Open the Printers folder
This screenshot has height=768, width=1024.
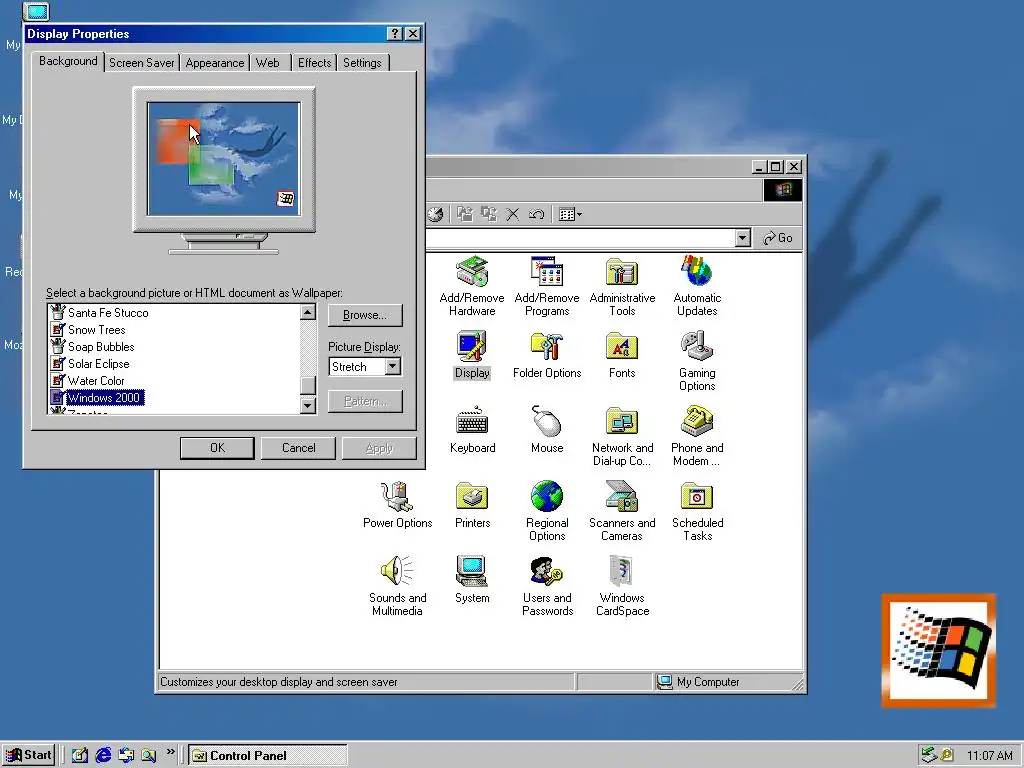pos(472,505)
